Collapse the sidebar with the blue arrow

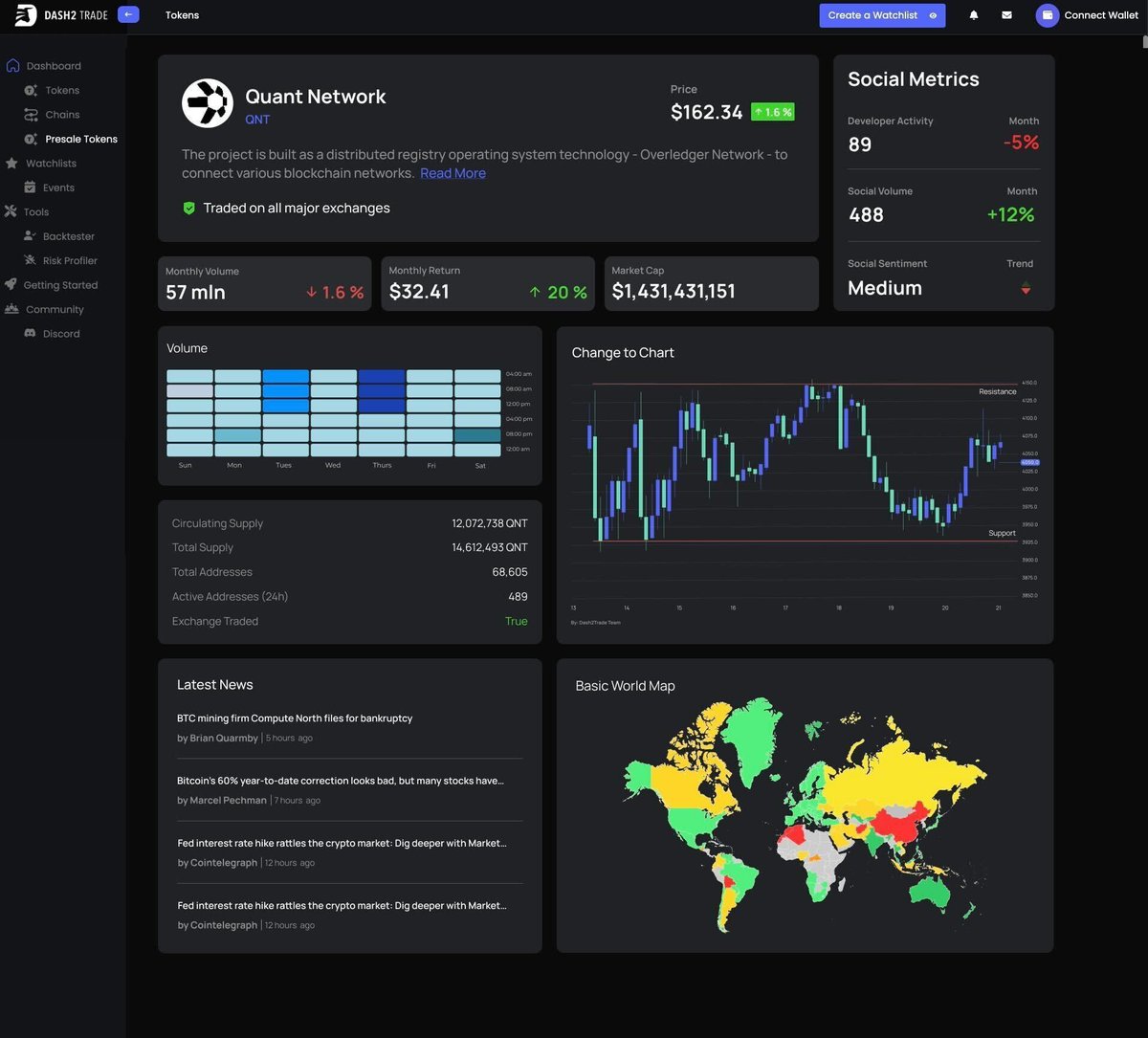click(x=127, y=14)
